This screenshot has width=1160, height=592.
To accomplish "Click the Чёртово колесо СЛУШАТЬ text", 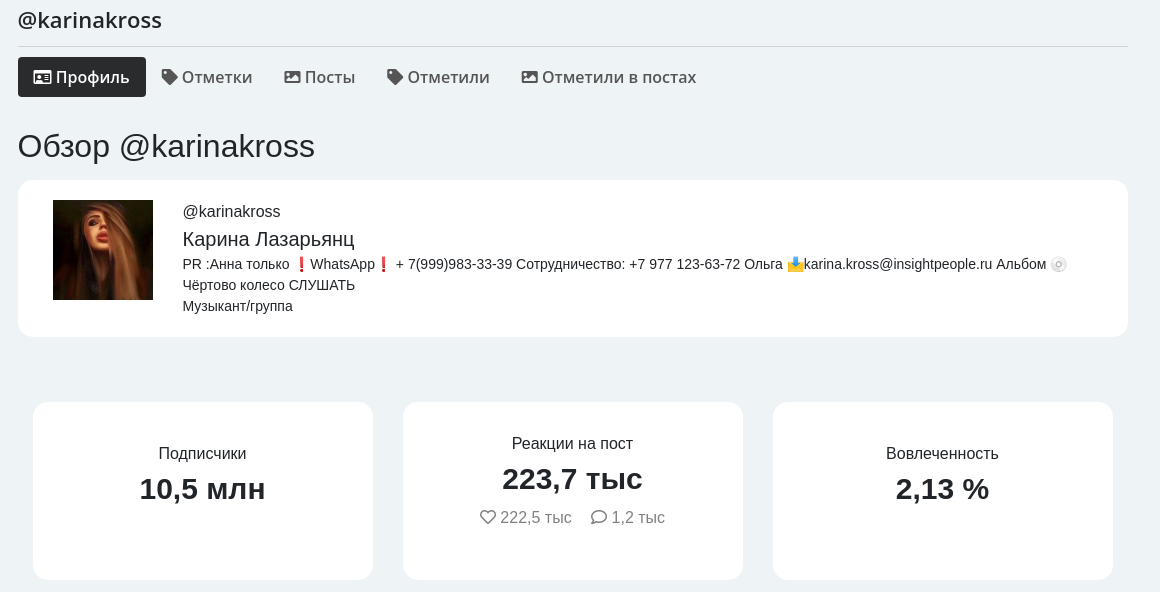I will 269,286.
